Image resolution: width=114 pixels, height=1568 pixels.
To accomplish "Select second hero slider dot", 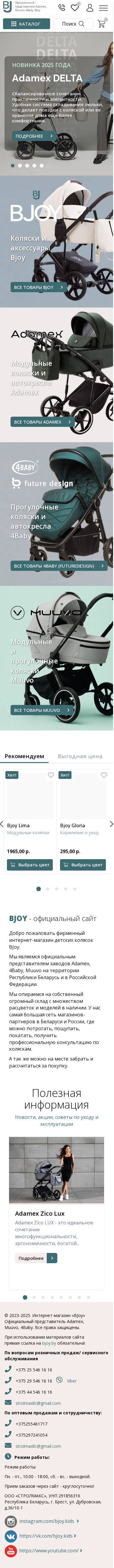I will click(x=20, y=166).
